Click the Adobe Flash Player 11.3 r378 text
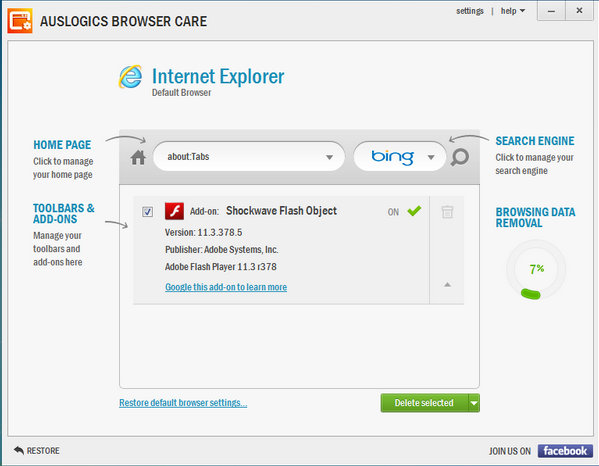 [x=221, y=267]
